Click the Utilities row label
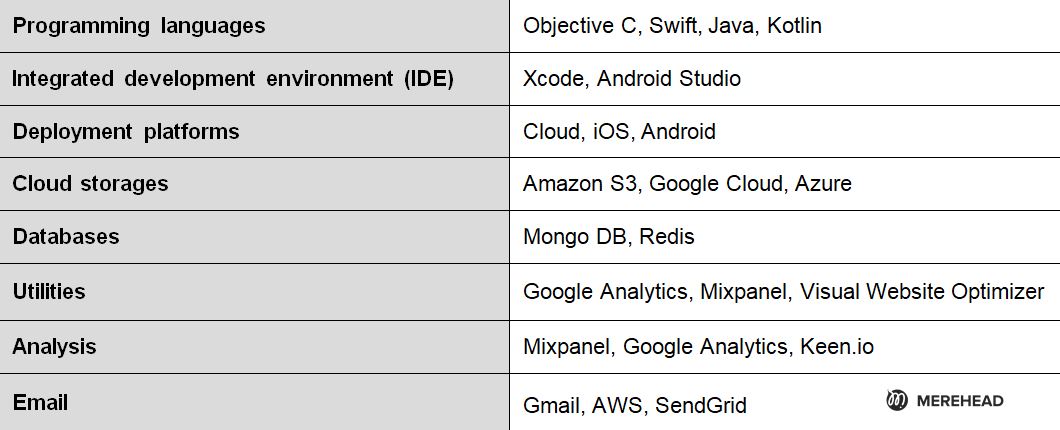 click(49, 292)
